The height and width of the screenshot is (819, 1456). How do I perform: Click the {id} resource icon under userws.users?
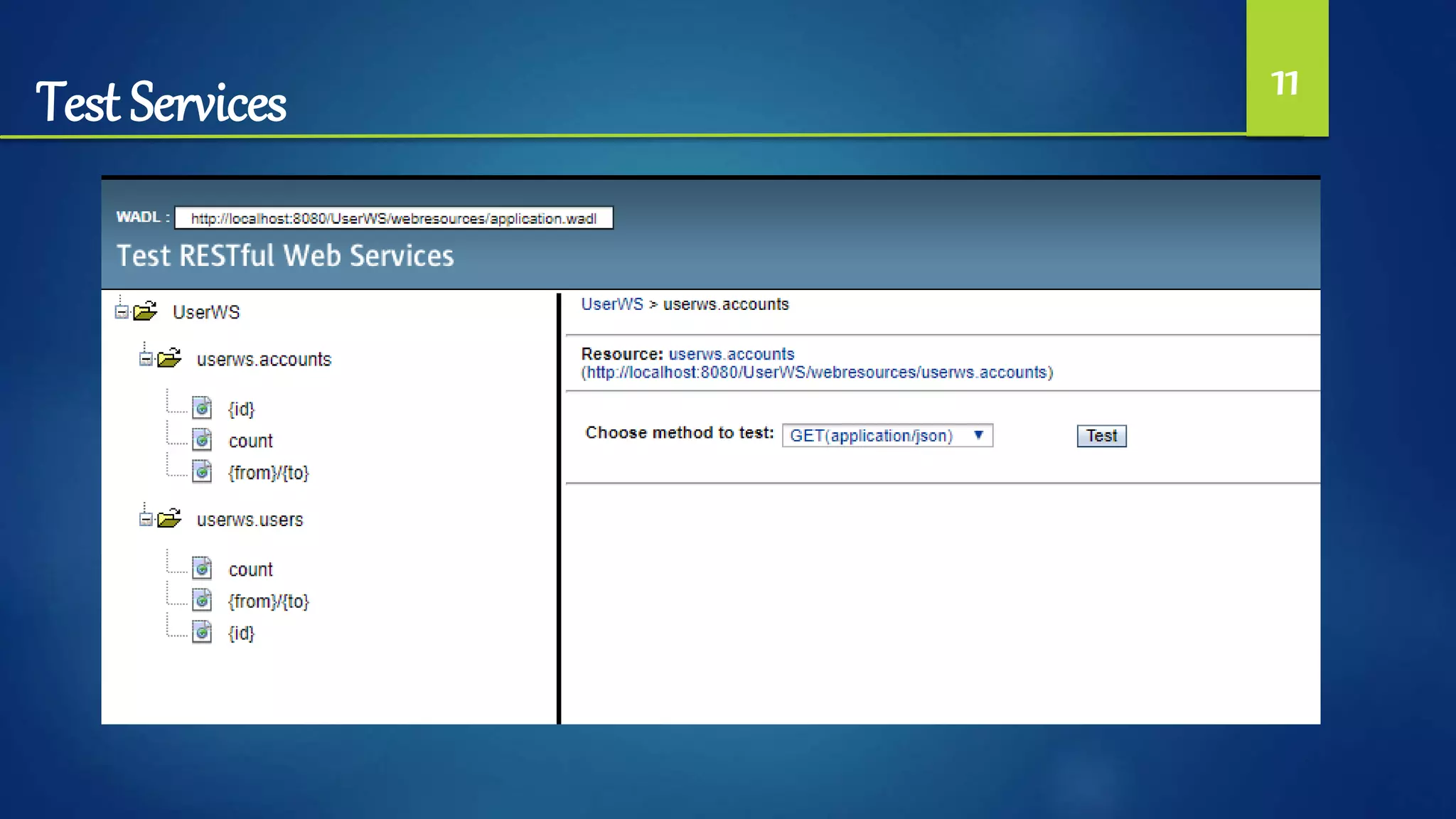(203, 632)
